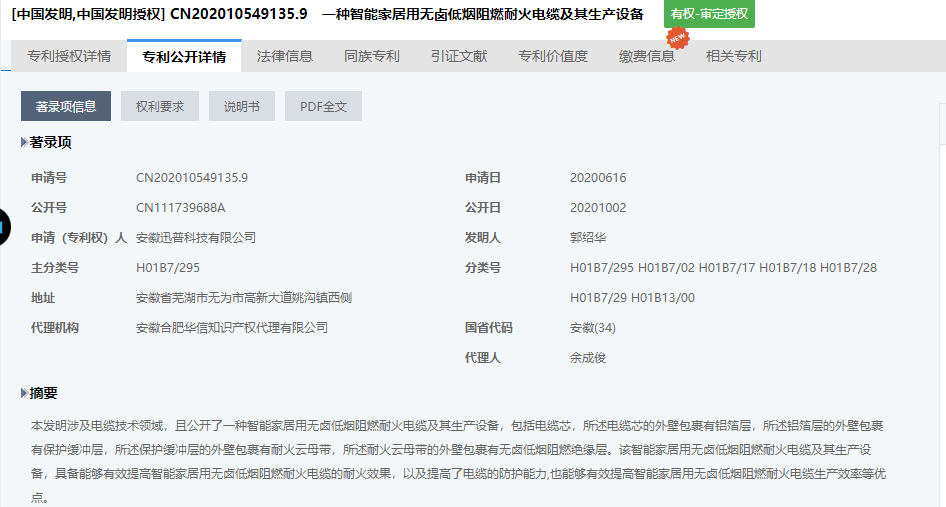The height and width of the screenshot is (507, 946).
Task: Click the 说明书 button
Action: [242, 106]
